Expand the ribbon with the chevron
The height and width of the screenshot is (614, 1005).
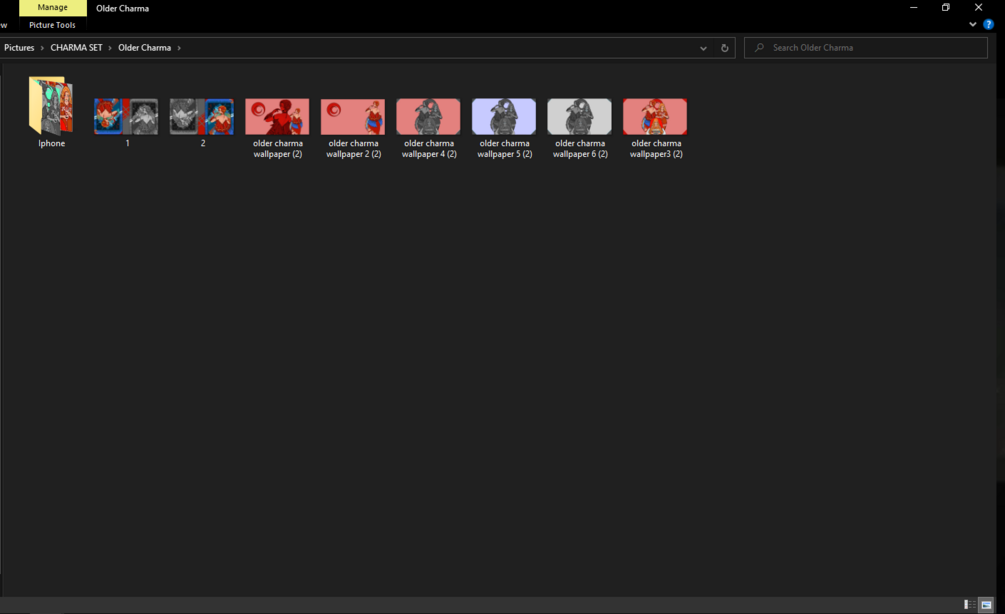tap(972, 24)
